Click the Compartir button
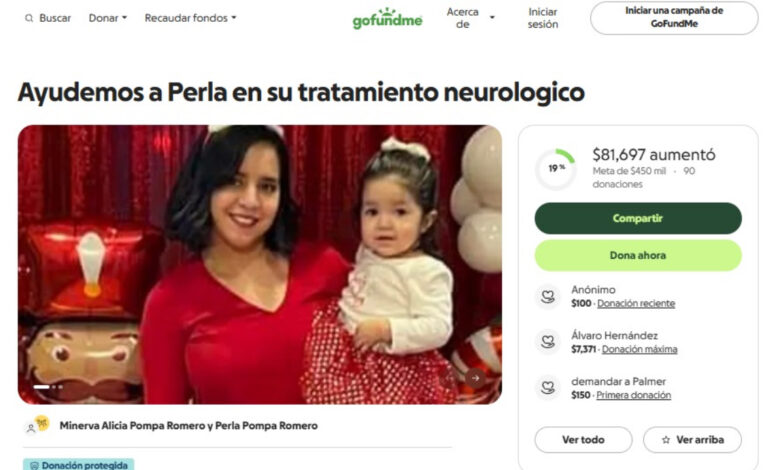Screen dimensions: 780x470 click(x=638, y=218)
